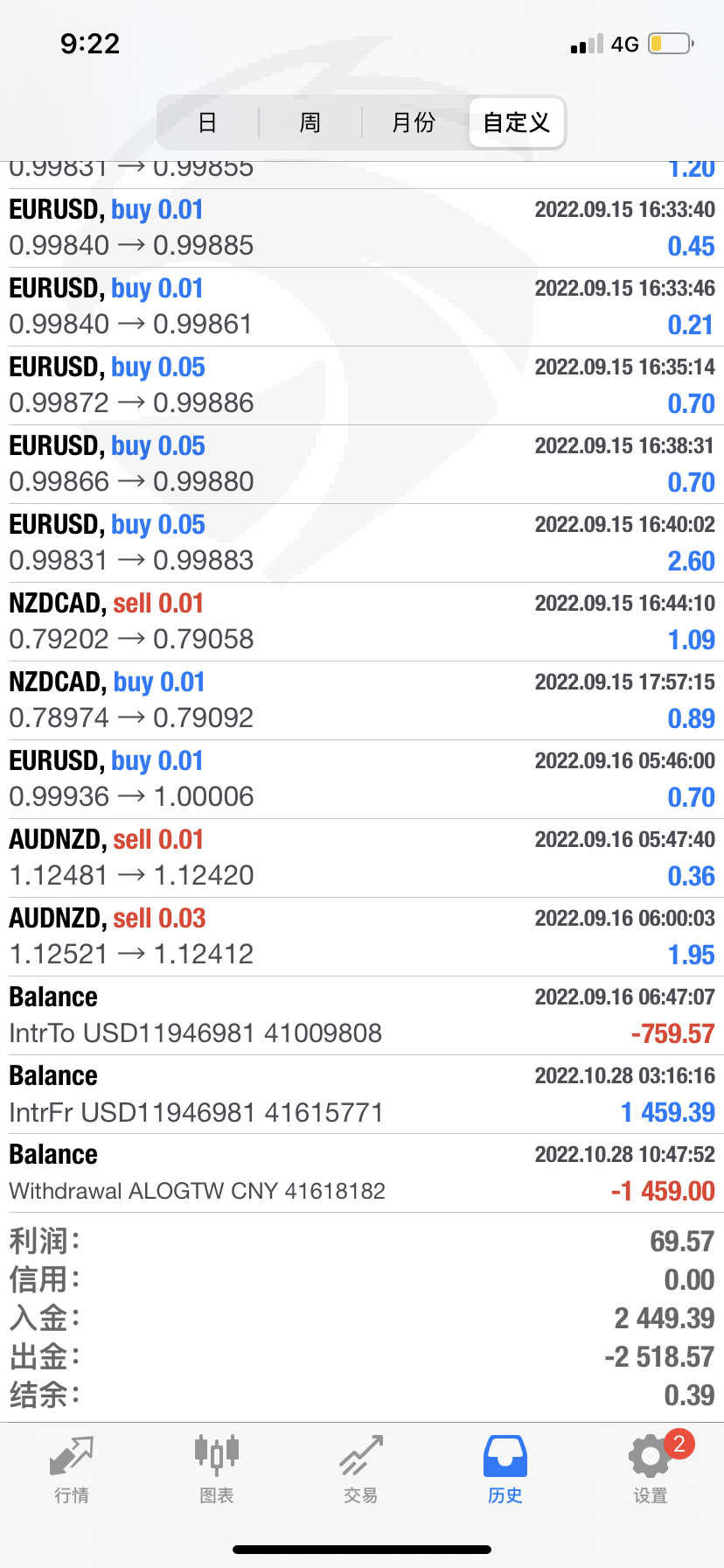Viewport: 724px width, 1568px height.
Task: Select the 自定义 custom period tab
Action: pyautogui.click(x=516, y=122)
